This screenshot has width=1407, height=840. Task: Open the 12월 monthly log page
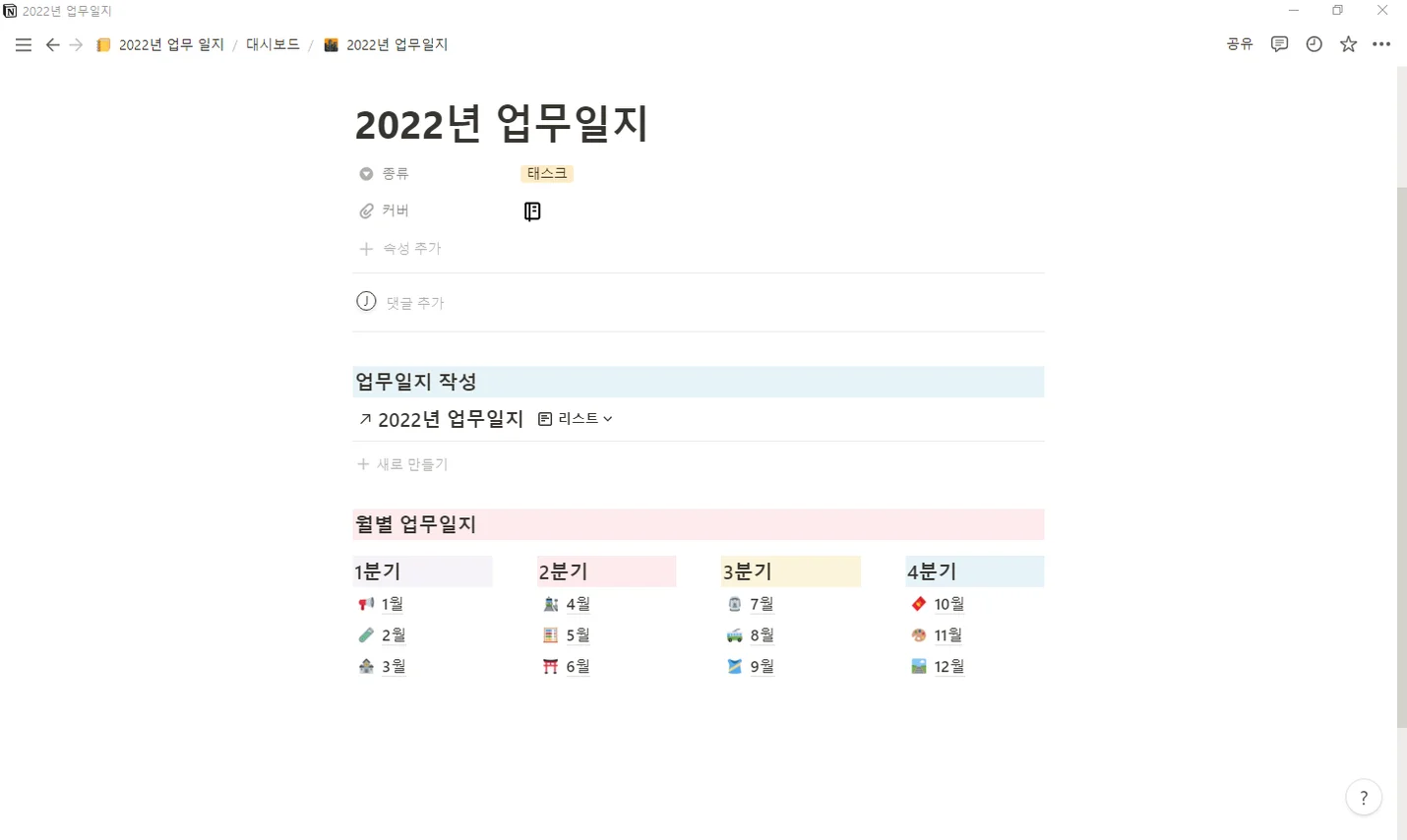click(x=948, y=666)
